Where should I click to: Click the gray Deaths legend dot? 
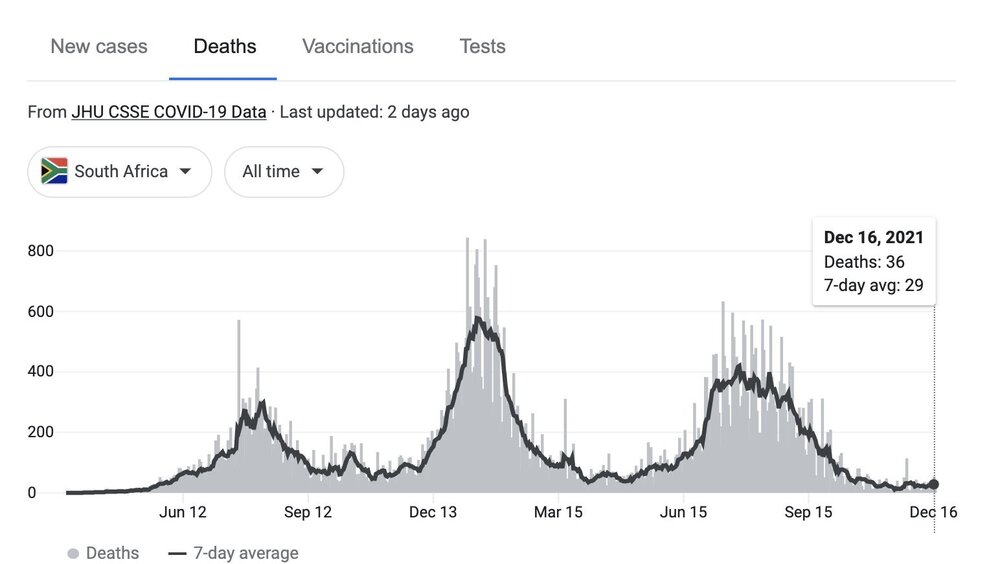coord(73,553)
